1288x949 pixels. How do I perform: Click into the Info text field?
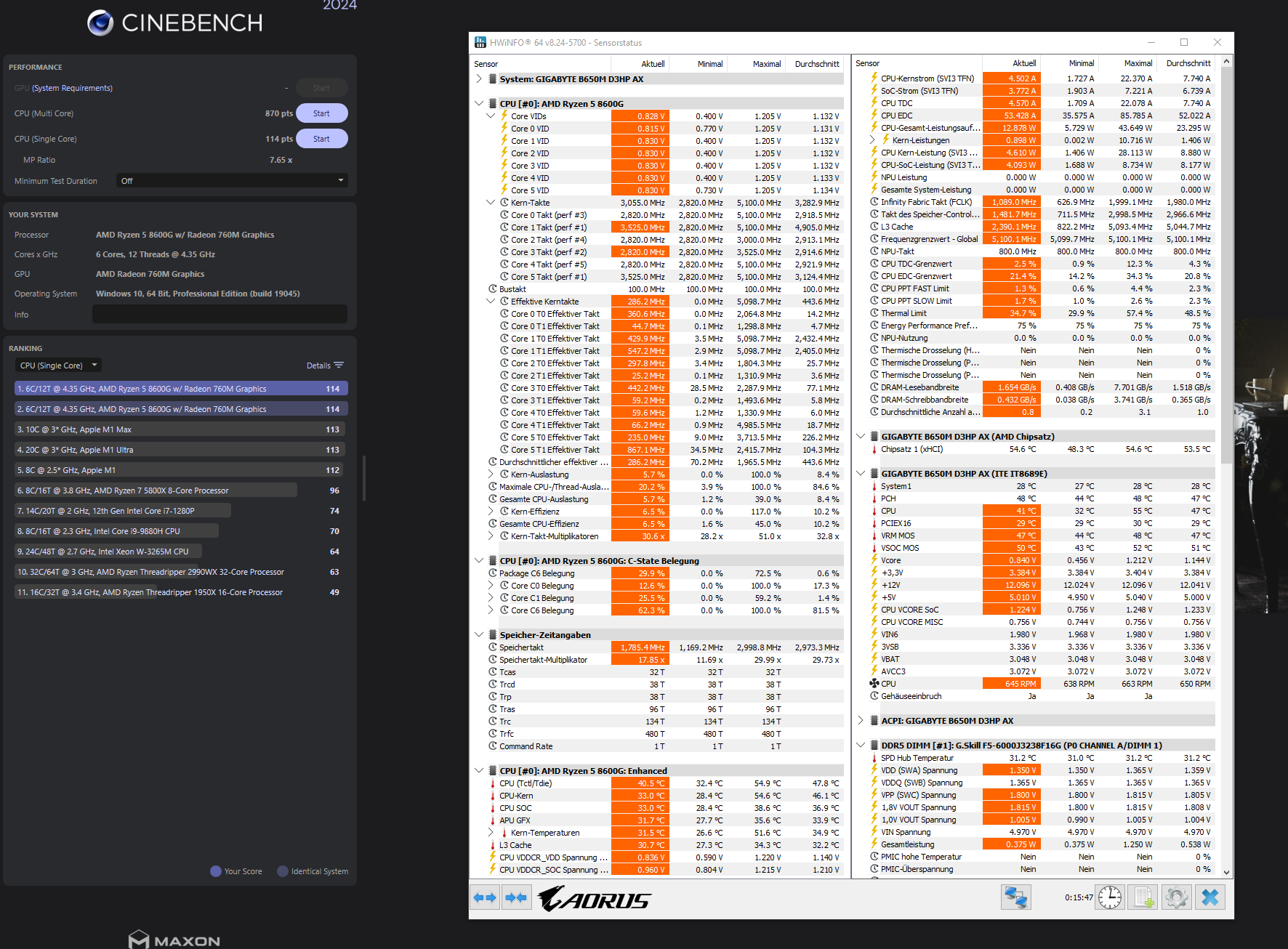click(220, 315)
